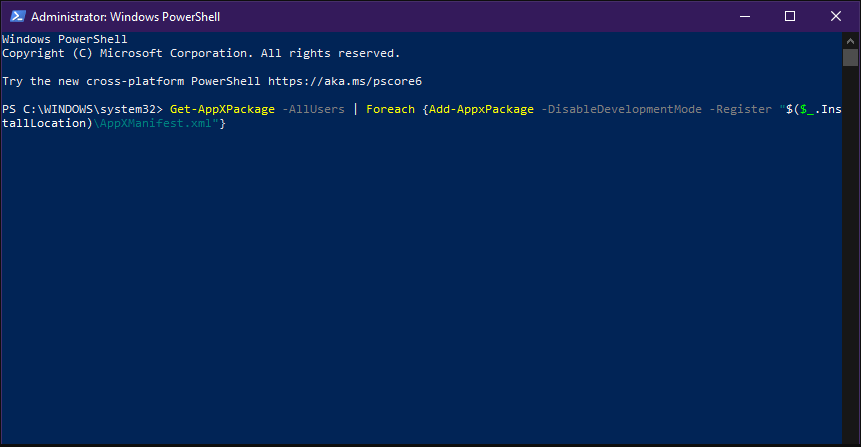Click the scrollbar up arrow

pyautogui.click(x=851, y=41)
